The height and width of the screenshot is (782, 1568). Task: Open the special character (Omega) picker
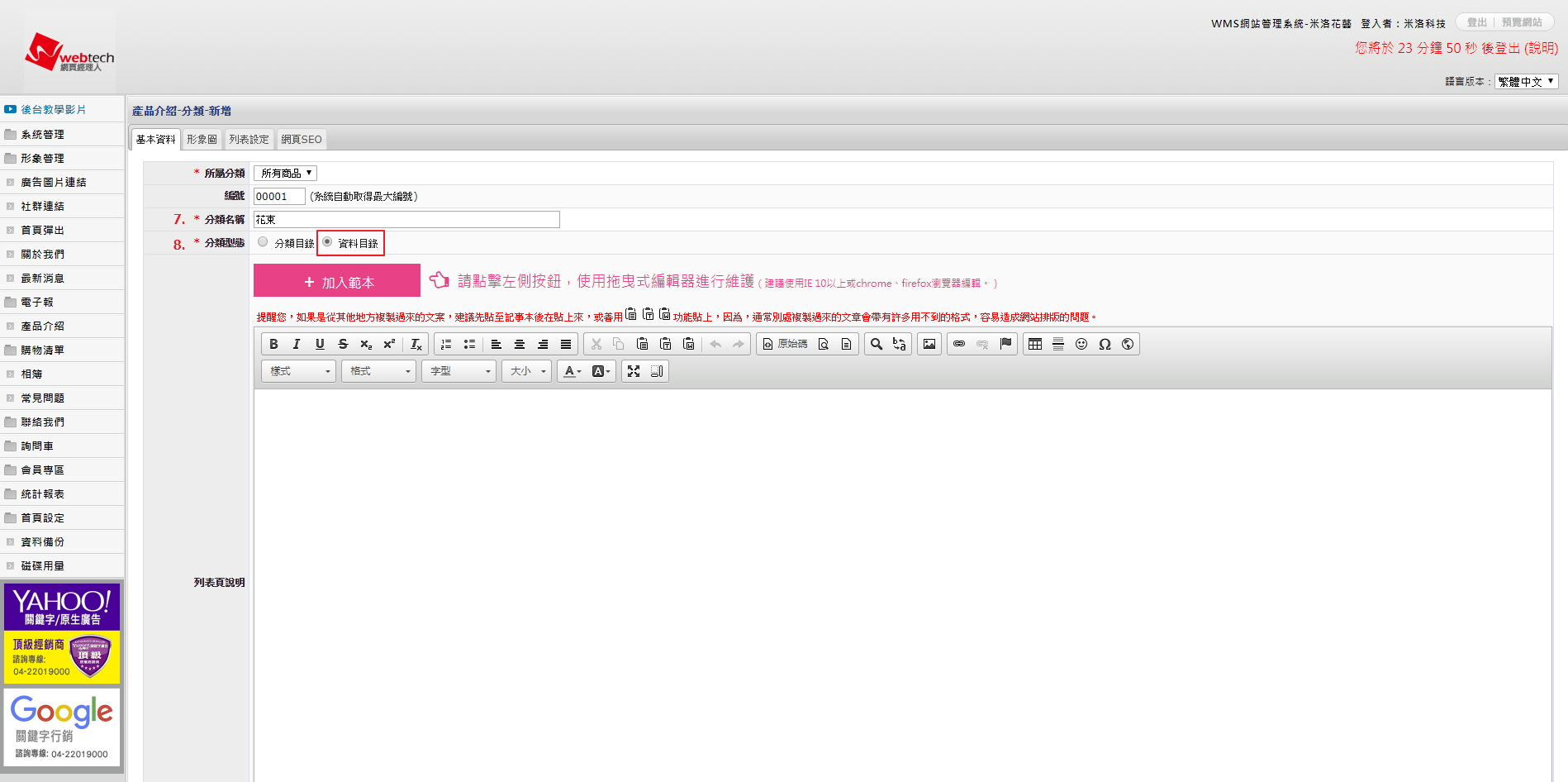[1105, 344]
